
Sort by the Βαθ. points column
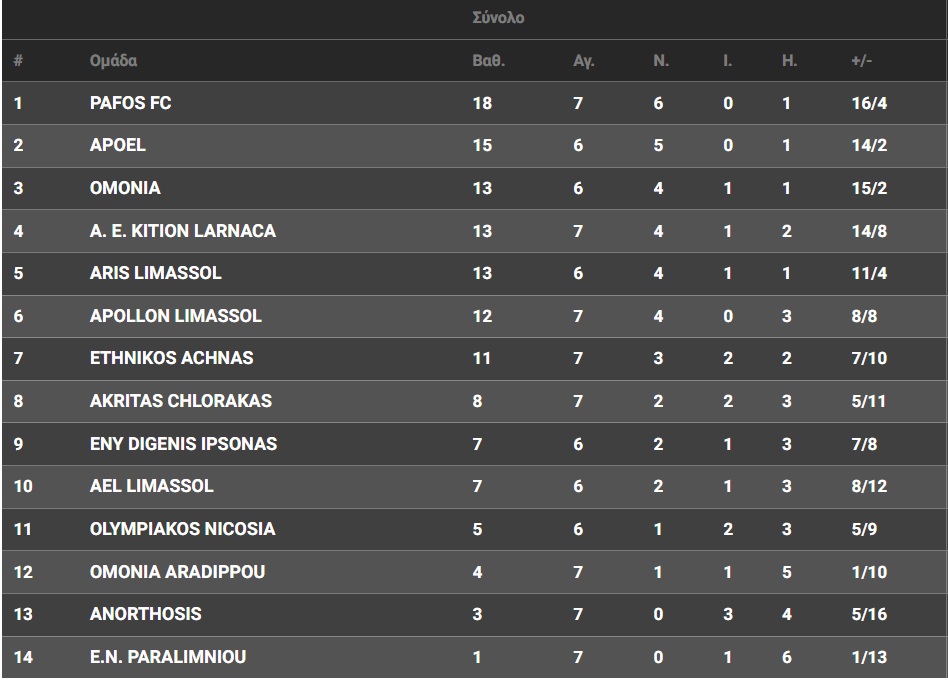click(488, 60)
